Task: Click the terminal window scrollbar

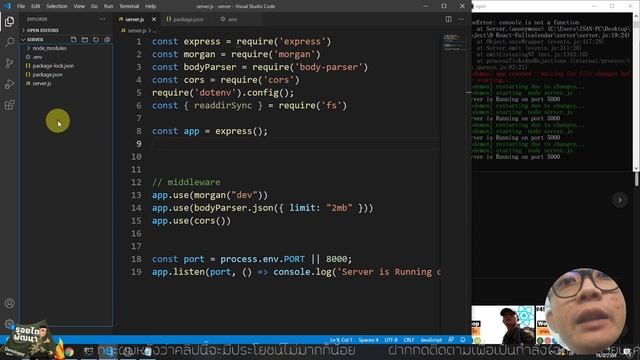Action: [636, 92]
